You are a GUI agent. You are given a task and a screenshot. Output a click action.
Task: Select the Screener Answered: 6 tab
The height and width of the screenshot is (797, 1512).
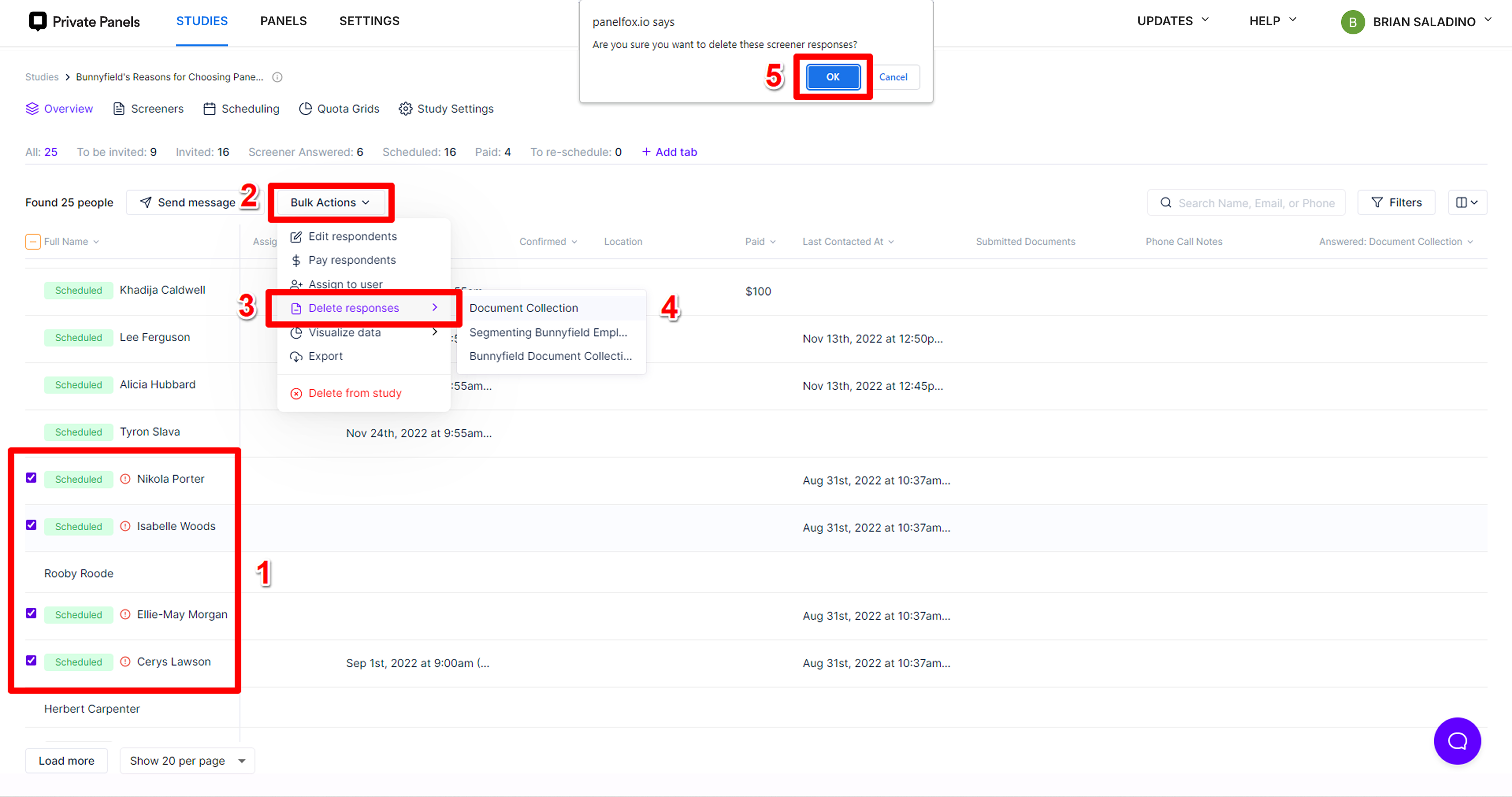point(306,152)
